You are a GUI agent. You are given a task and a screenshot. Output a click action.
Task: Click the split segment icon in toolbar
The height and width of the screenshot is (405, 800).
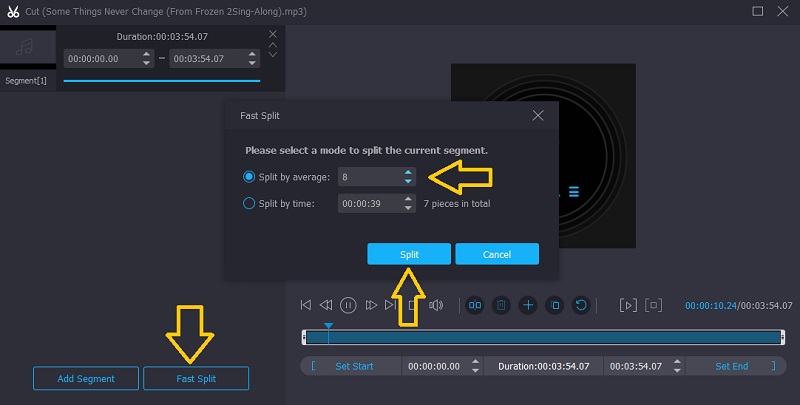[475, 305]
